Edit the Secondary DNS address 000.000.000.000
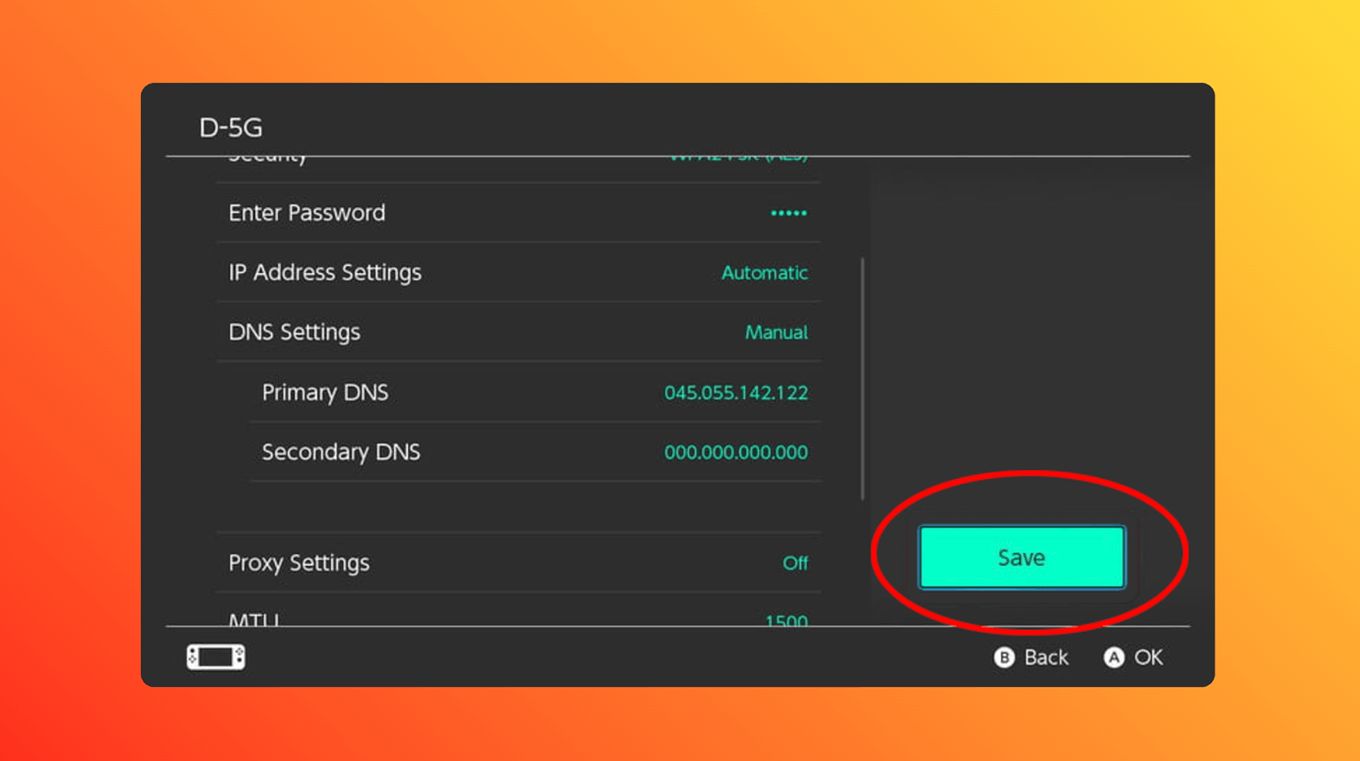The width and height of the screenshot is (1360, 761). (735, 452)
